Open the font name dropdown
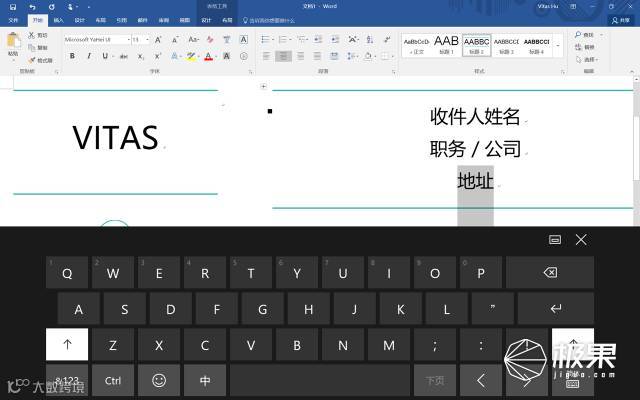Screen dimensions: 640x400 click(x=129, y=40)
